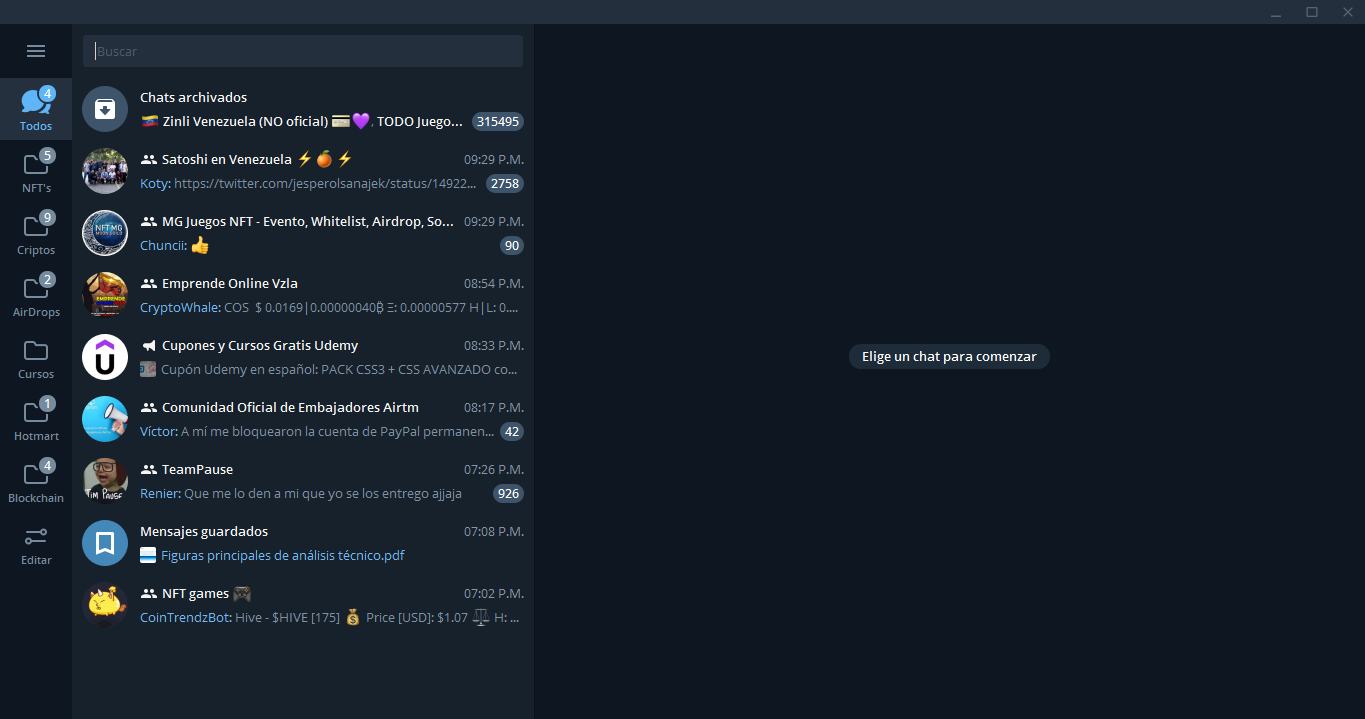Open the Blockchain folder

click(x=36, y=481)
